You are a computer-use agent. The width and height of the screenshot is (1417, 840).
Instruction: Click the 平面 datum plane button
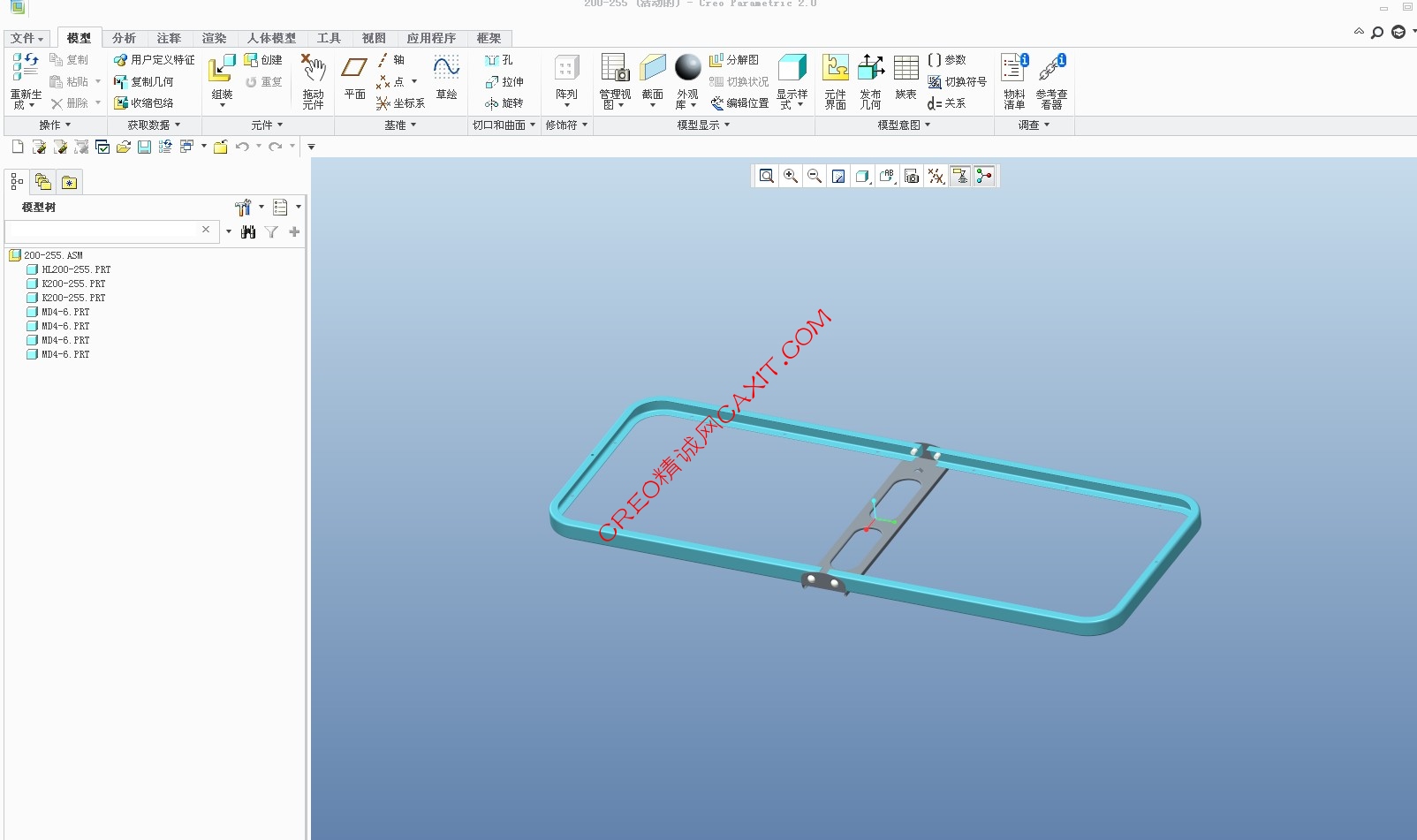click(354, 78)
